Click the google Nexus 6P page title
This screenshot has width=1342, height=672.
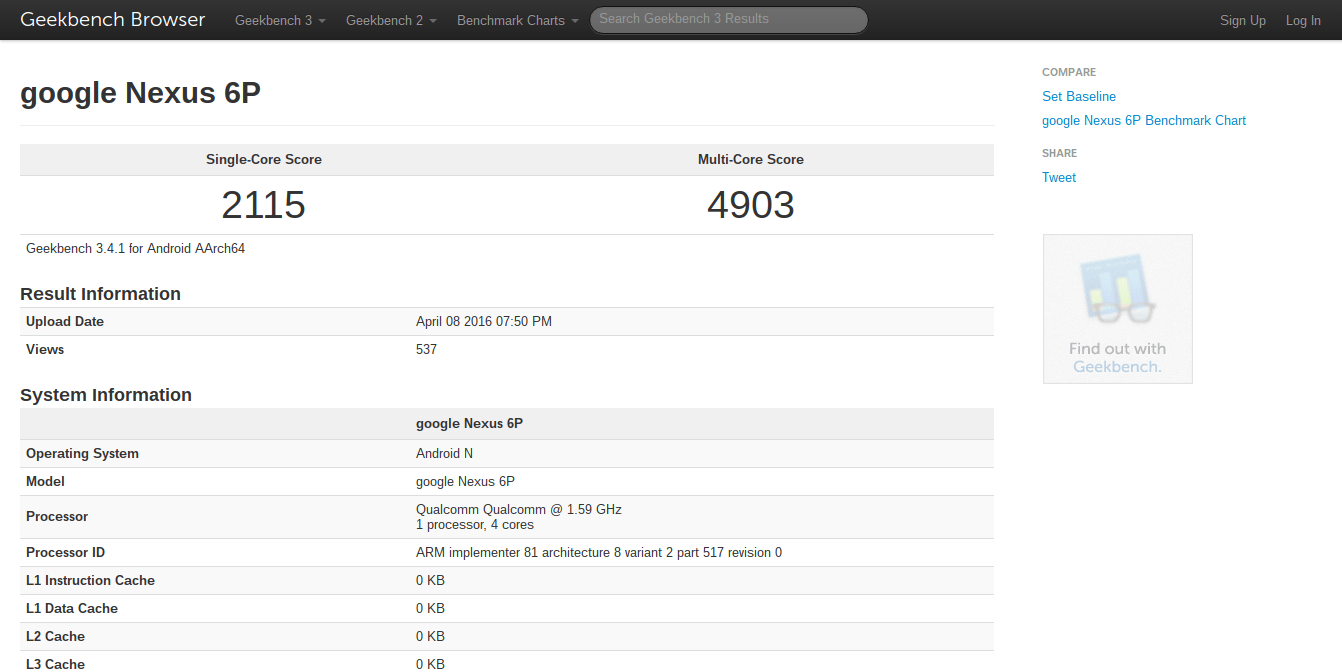click(140, 92)
